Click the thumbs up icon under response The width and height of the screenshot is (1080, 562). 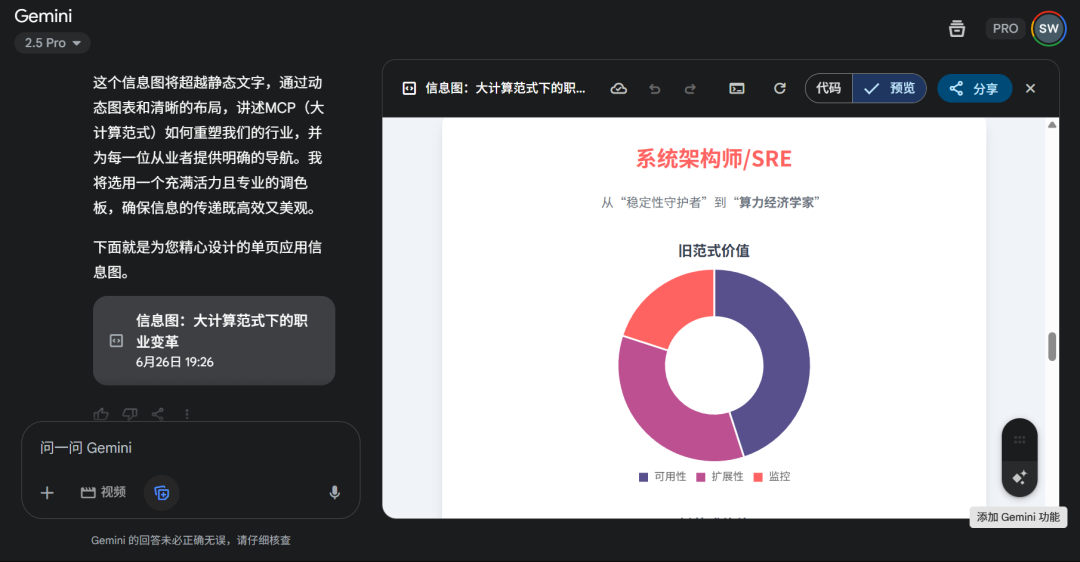pos(101,414)
